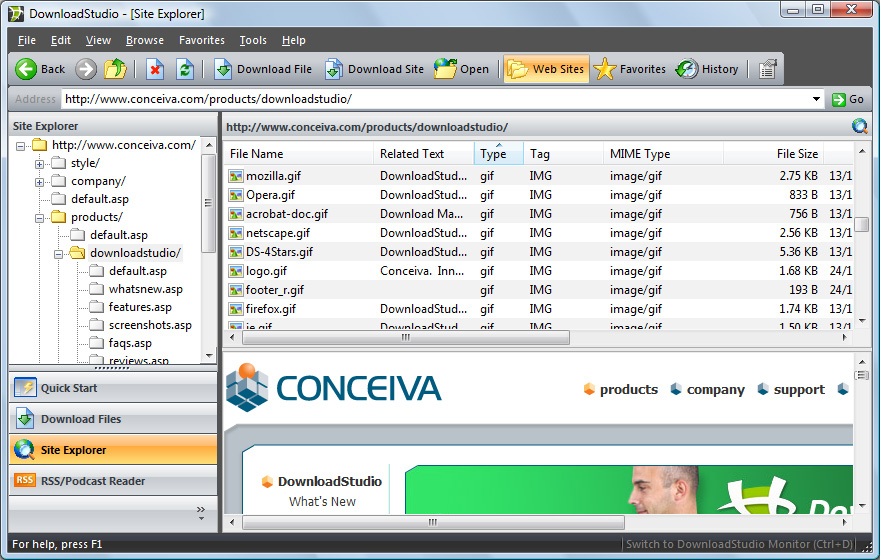
Task: Expand the style/ folder node
Action: tap(39, 164)
